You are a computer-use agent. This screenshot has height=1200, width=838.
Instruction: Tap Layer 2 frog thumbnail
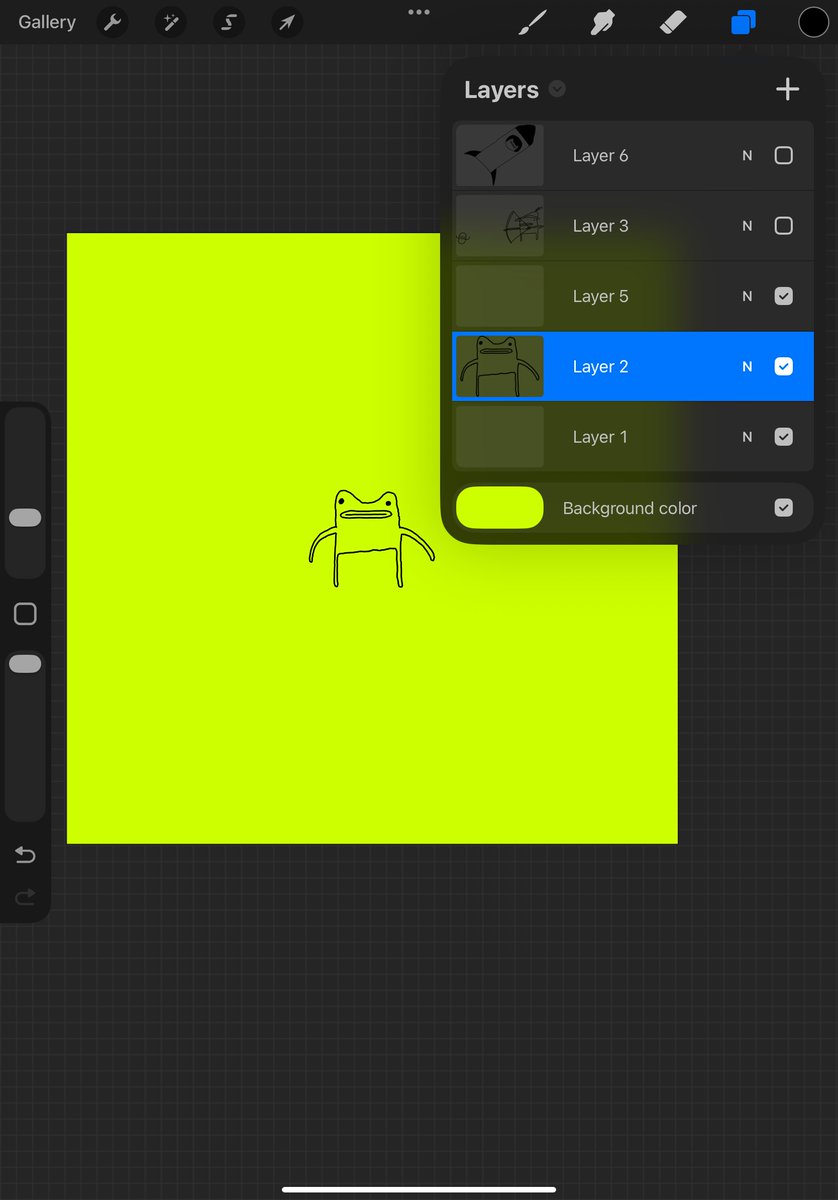[500, 366]
